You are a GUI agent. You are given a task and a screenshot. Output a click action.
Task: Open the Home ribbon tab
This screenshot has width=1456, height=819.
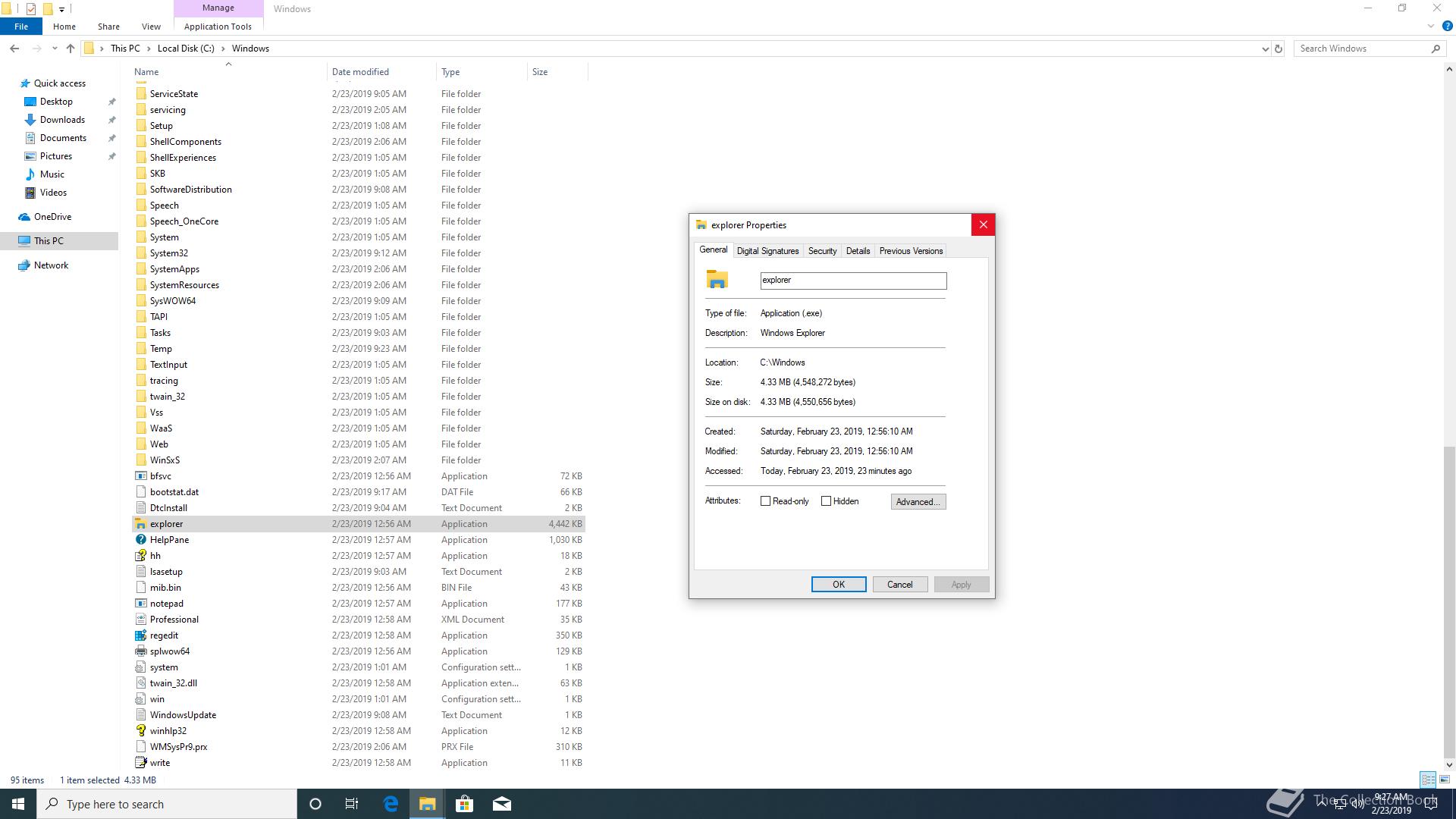pyautogui.click(x=64, y=27)
